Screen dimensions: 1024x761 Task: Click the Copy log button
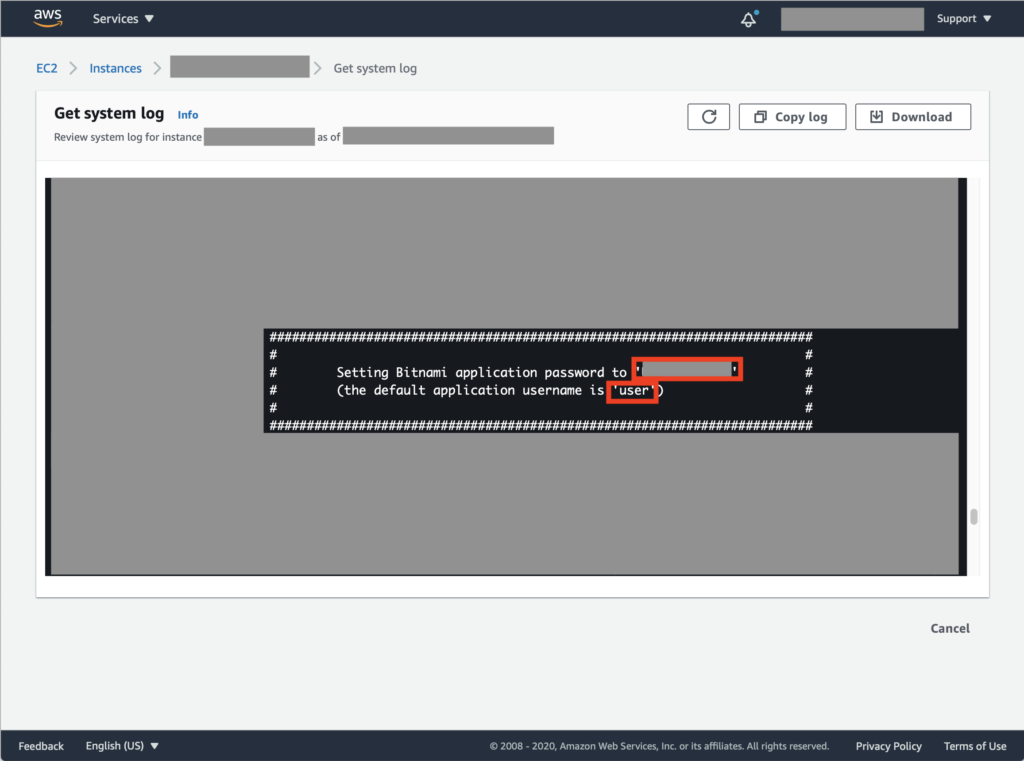tap(792, 117)
